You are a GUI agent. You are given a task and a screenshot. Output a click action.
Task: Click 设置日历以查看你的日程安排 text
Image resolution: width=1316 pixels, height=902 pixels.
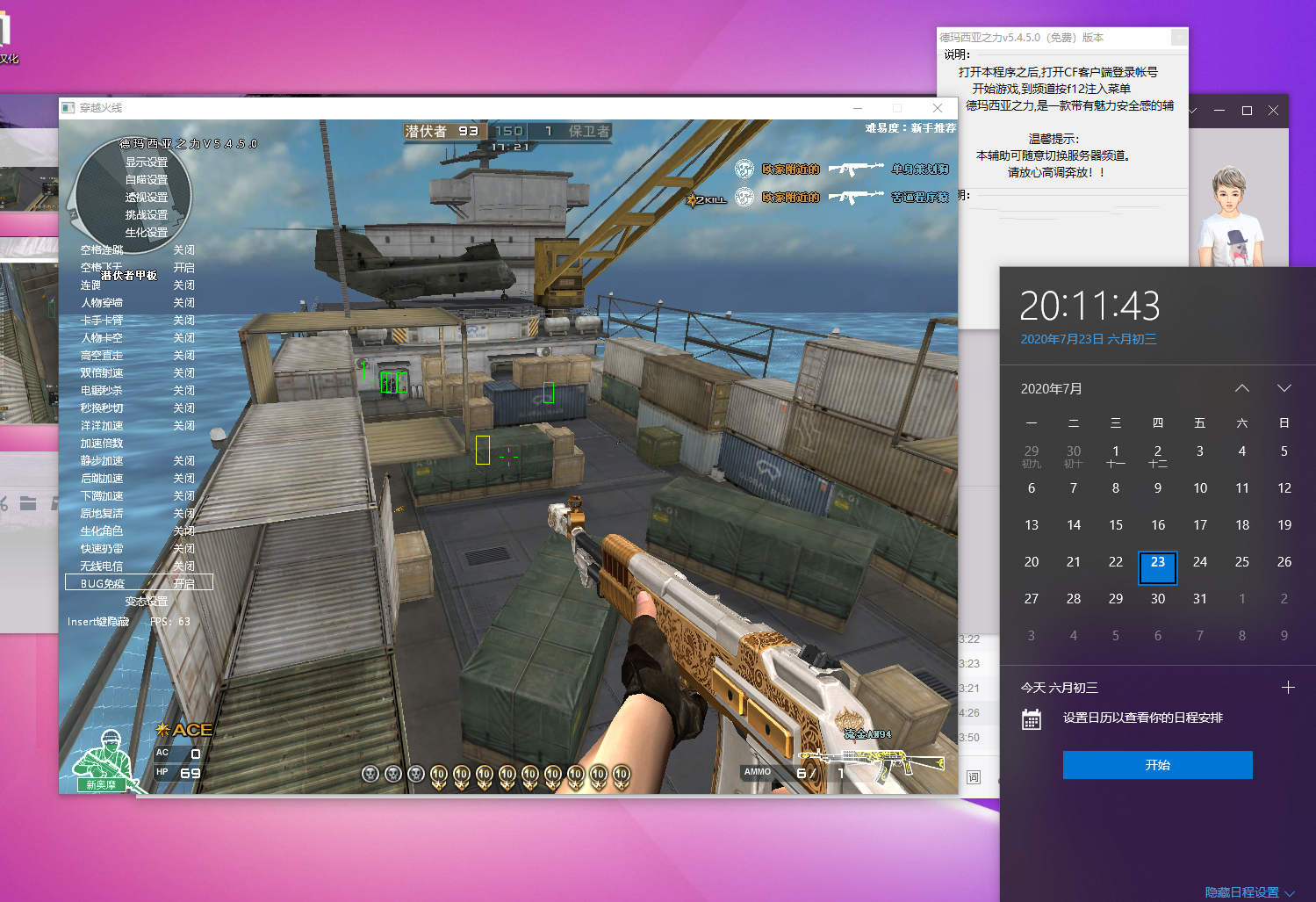coord(1142,718)
